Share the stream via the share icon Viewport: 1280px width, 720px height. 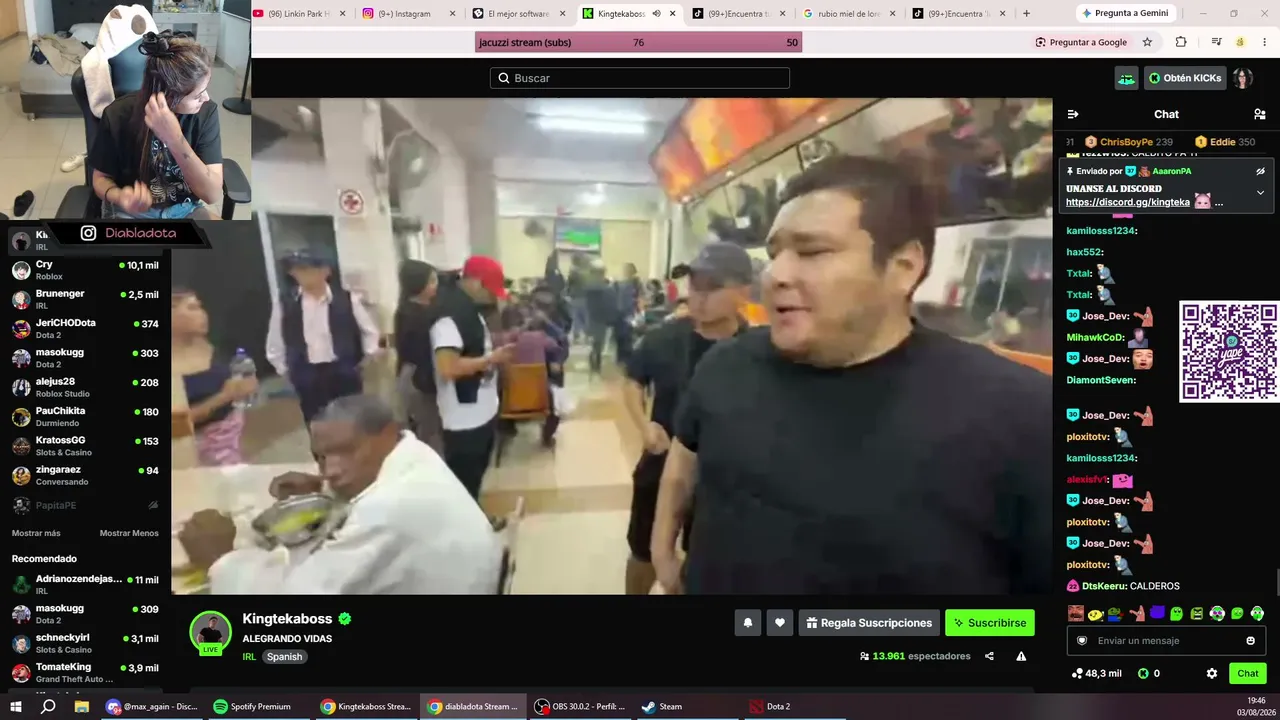(x=989, y=656)
